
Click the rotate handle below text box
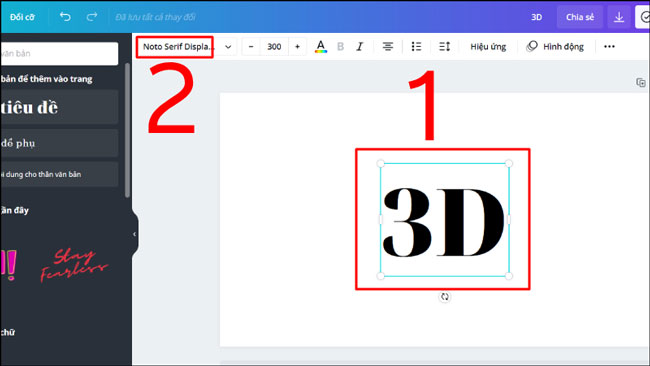coord(444,297)
